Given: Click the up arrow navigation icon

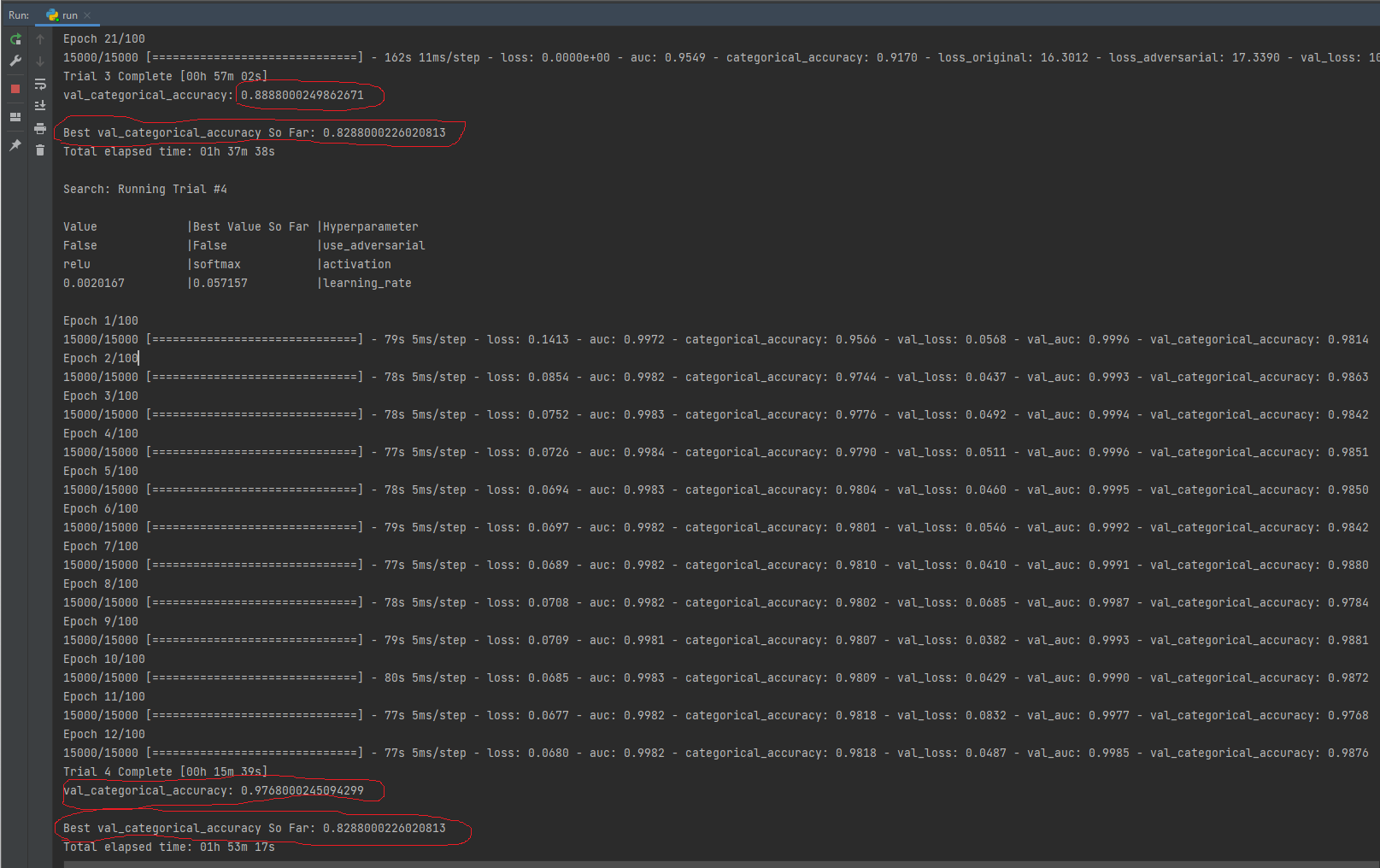Looking at the screenshot, I should pos(39,38).
